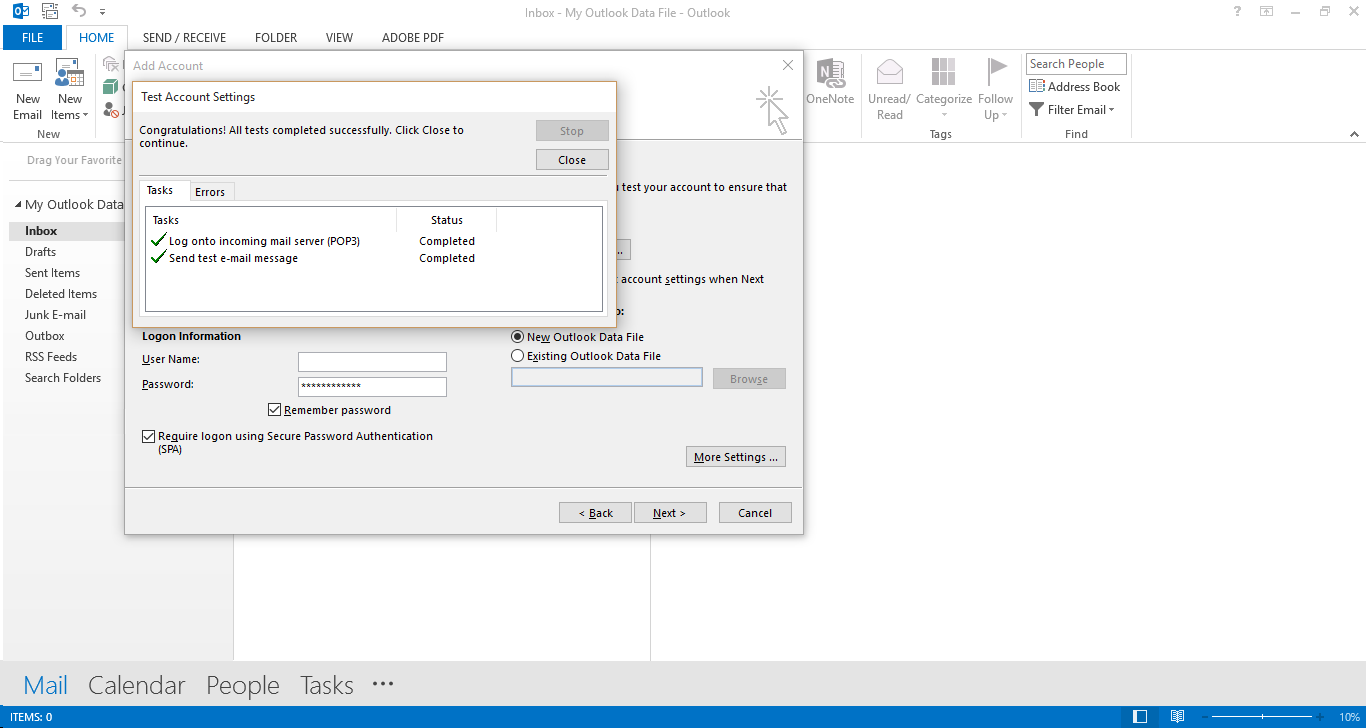Click the Unread/Read envelope icon
This screenshot has height=728, width=1366.
pyautogui.click(x=890, y=72)
